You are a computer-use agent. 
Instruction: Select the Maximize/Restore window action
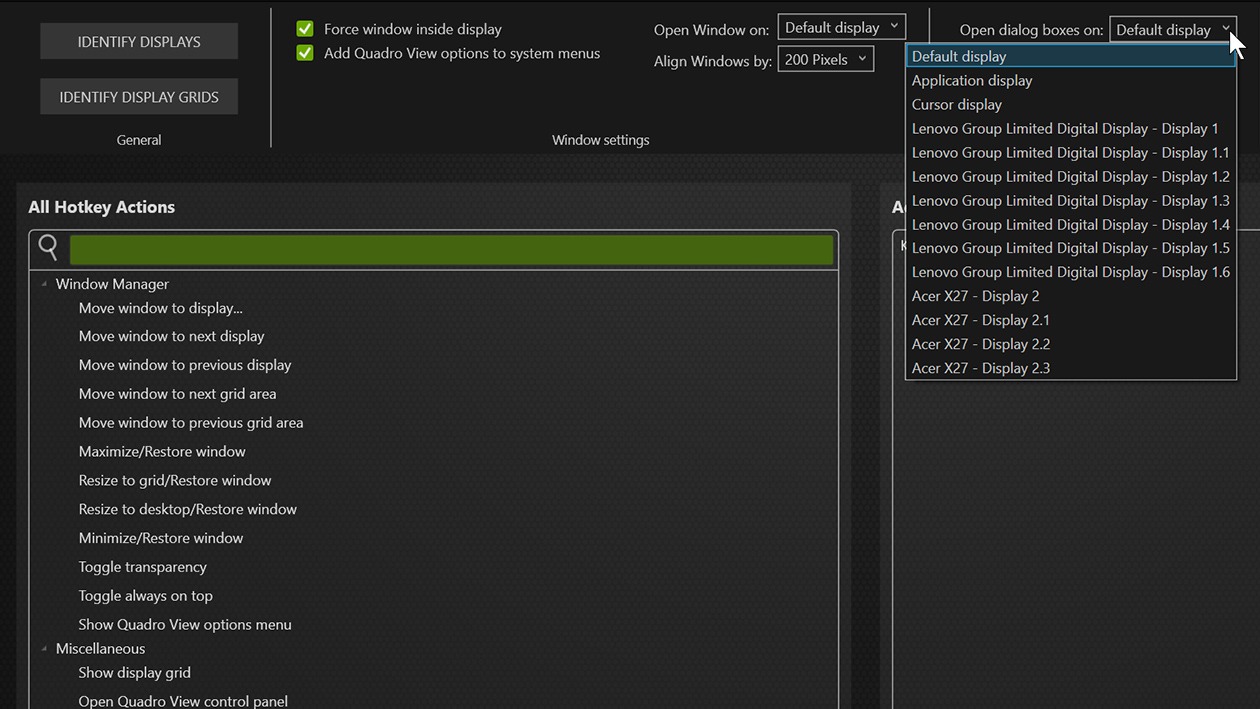(162, 451)
